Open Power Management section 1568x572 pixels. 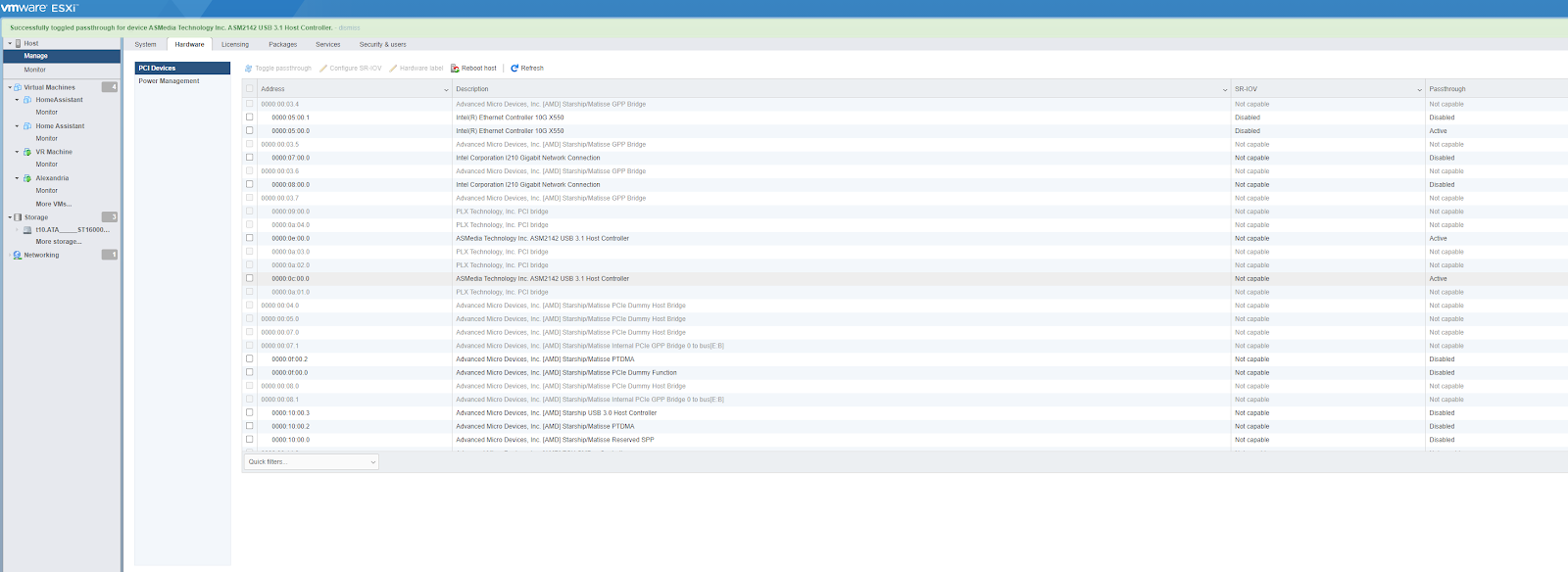169,81
